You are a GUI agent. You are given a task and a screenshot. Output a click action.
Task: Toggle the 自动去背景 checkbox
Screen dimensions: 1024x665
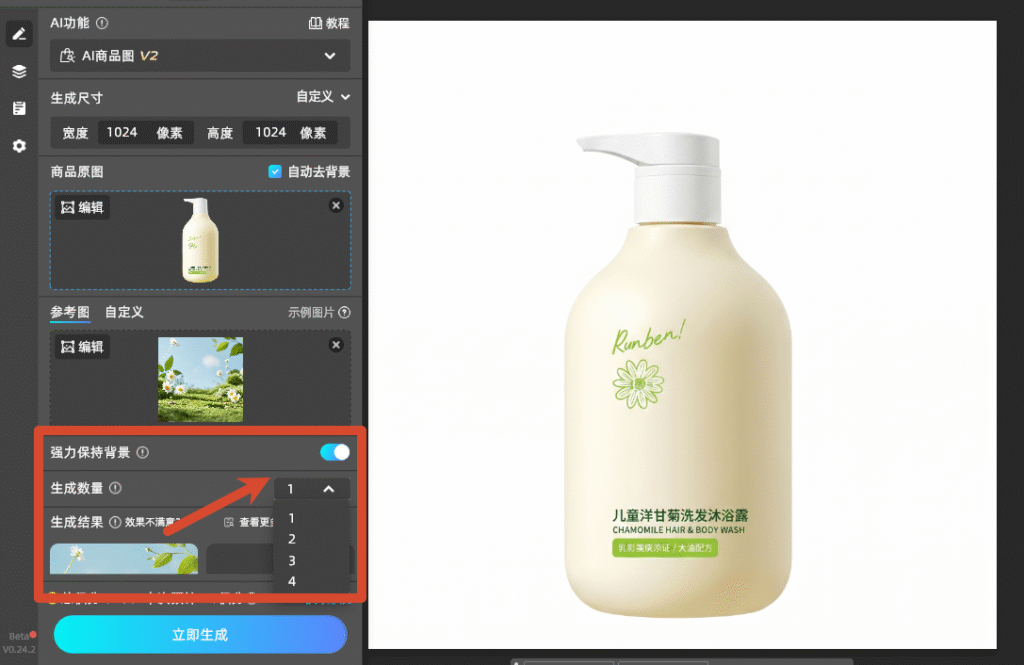point(275,171)
